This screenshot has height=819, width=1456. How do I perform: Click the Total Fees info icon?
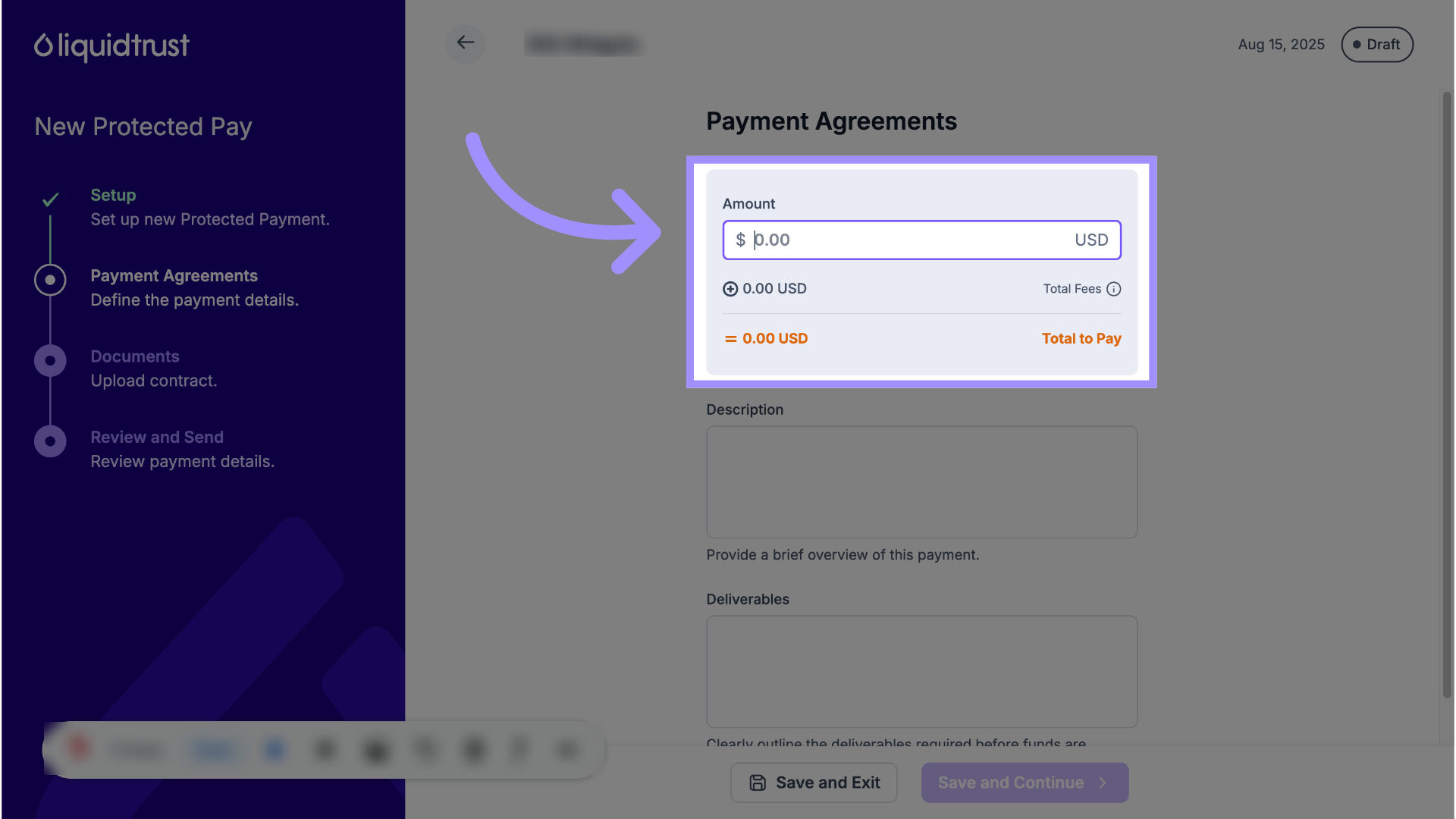pos(1113,289)
